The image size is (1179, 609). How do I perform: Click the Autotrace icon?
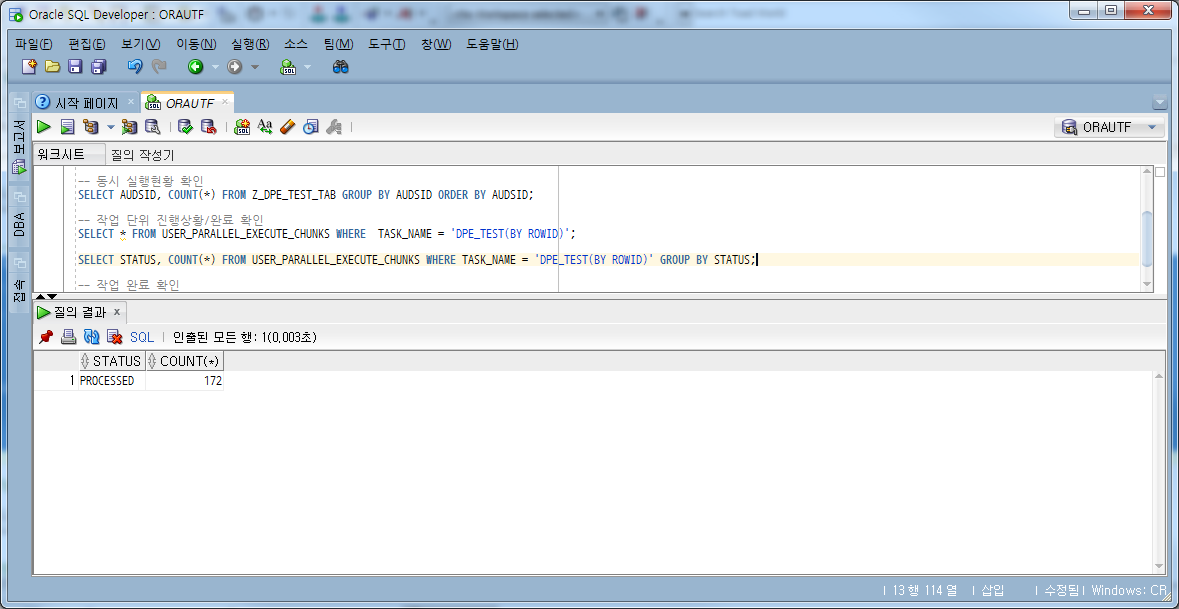[x=129, y=127]
